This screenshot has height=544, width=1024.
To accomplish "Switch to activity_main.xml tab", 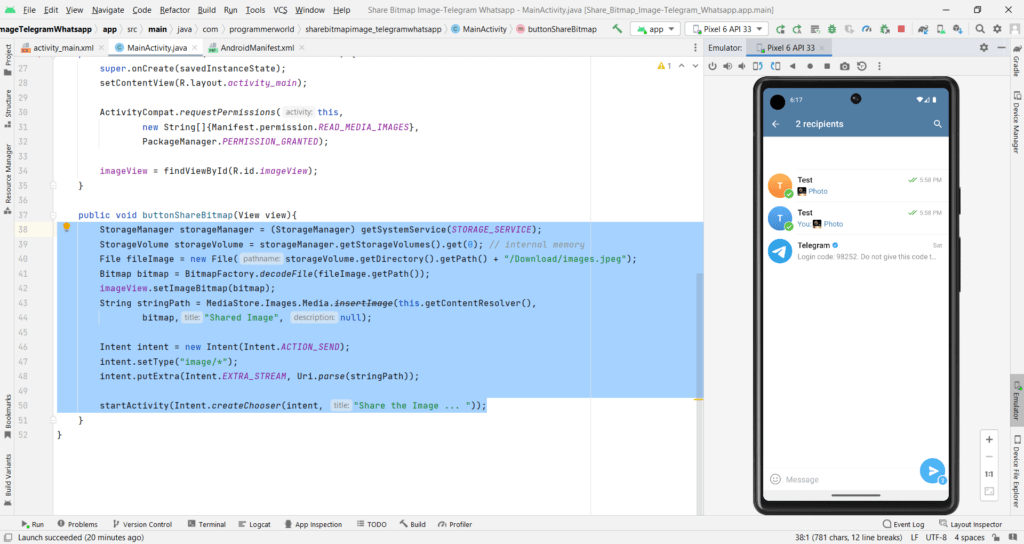I will [x=63, y=48].
